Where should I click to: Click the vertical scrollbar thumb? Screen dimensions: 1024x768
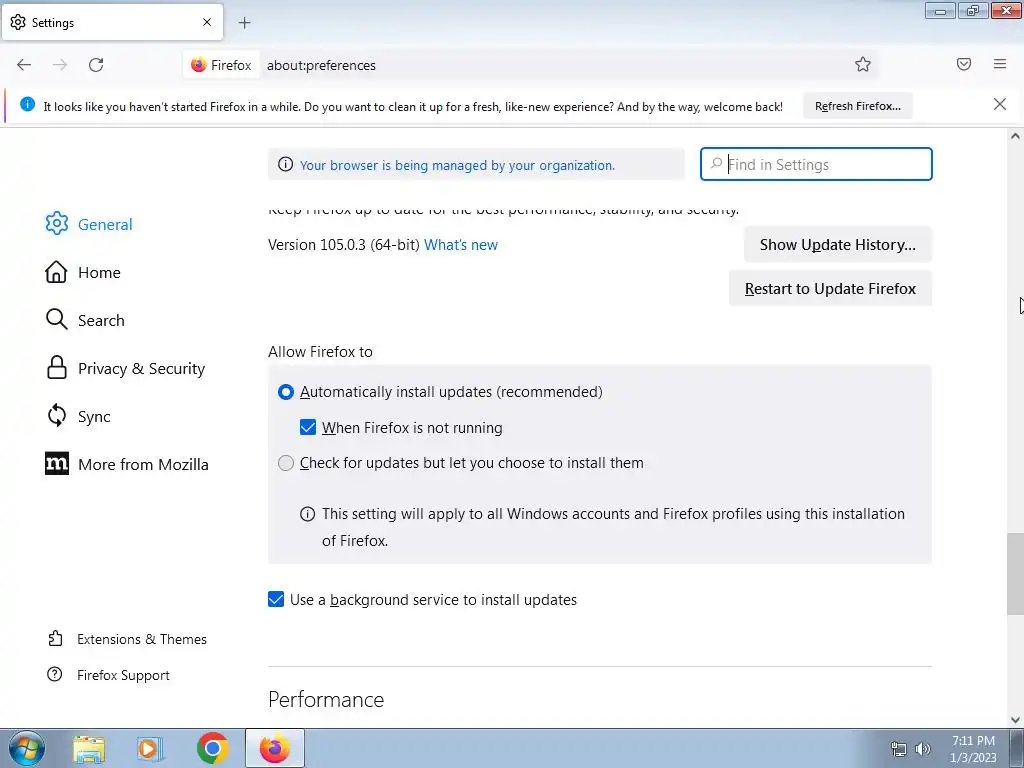[1015, 573]
